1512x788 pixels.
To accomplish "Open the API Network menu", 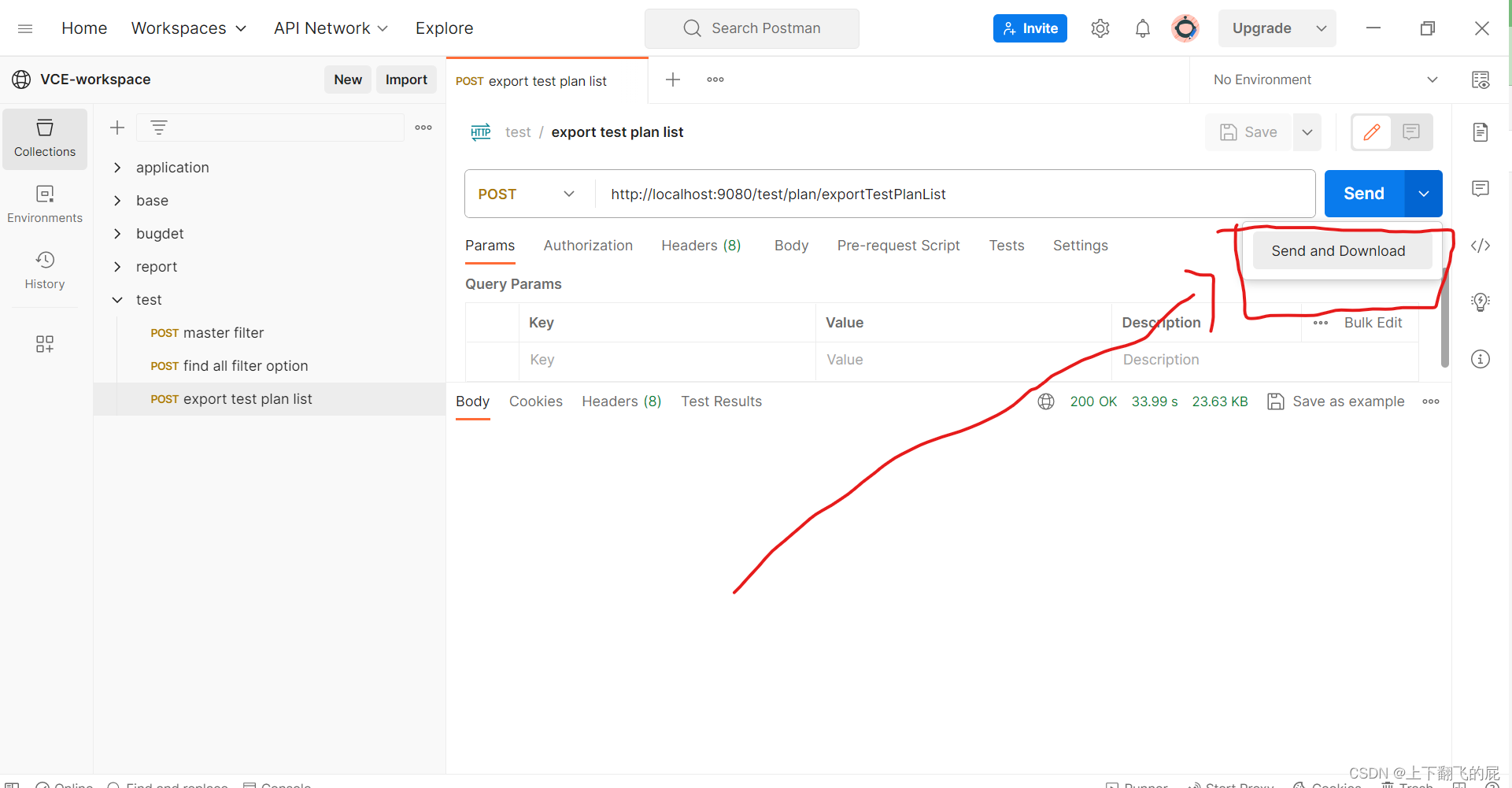I will tap(331, 28).
